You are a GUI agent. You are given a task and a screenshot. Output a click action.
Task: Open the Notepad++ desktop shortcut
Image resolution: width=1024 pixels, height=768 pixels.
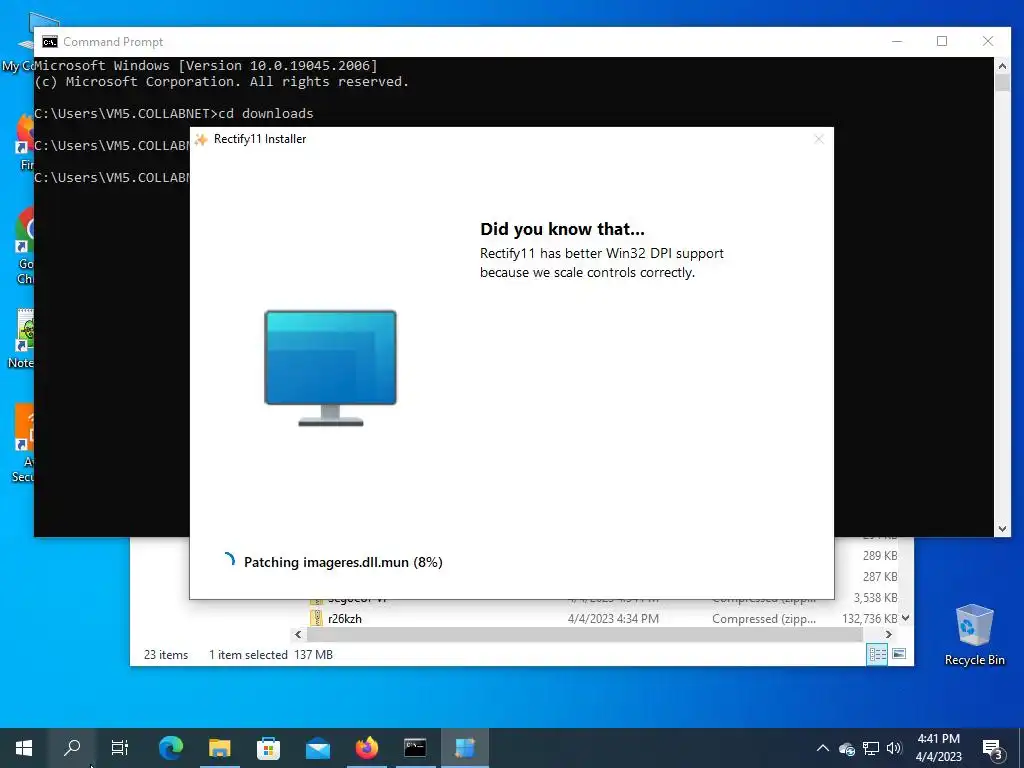[23, 340]
